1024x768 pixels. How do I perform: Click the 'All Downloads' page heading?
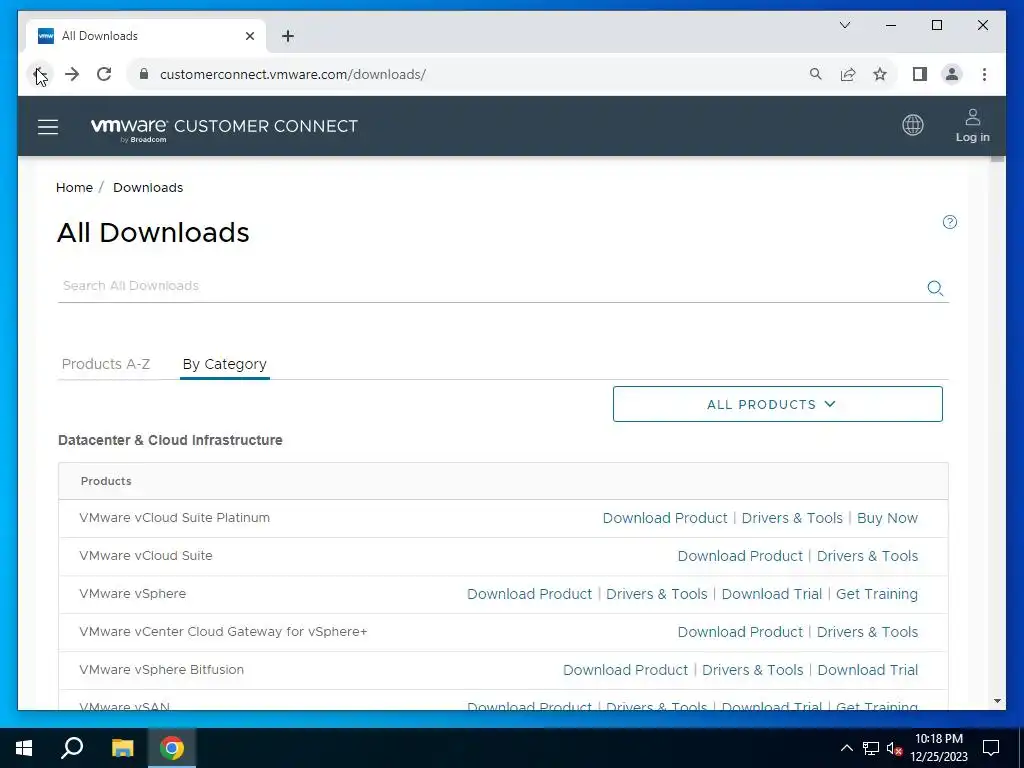click(153, 232)
